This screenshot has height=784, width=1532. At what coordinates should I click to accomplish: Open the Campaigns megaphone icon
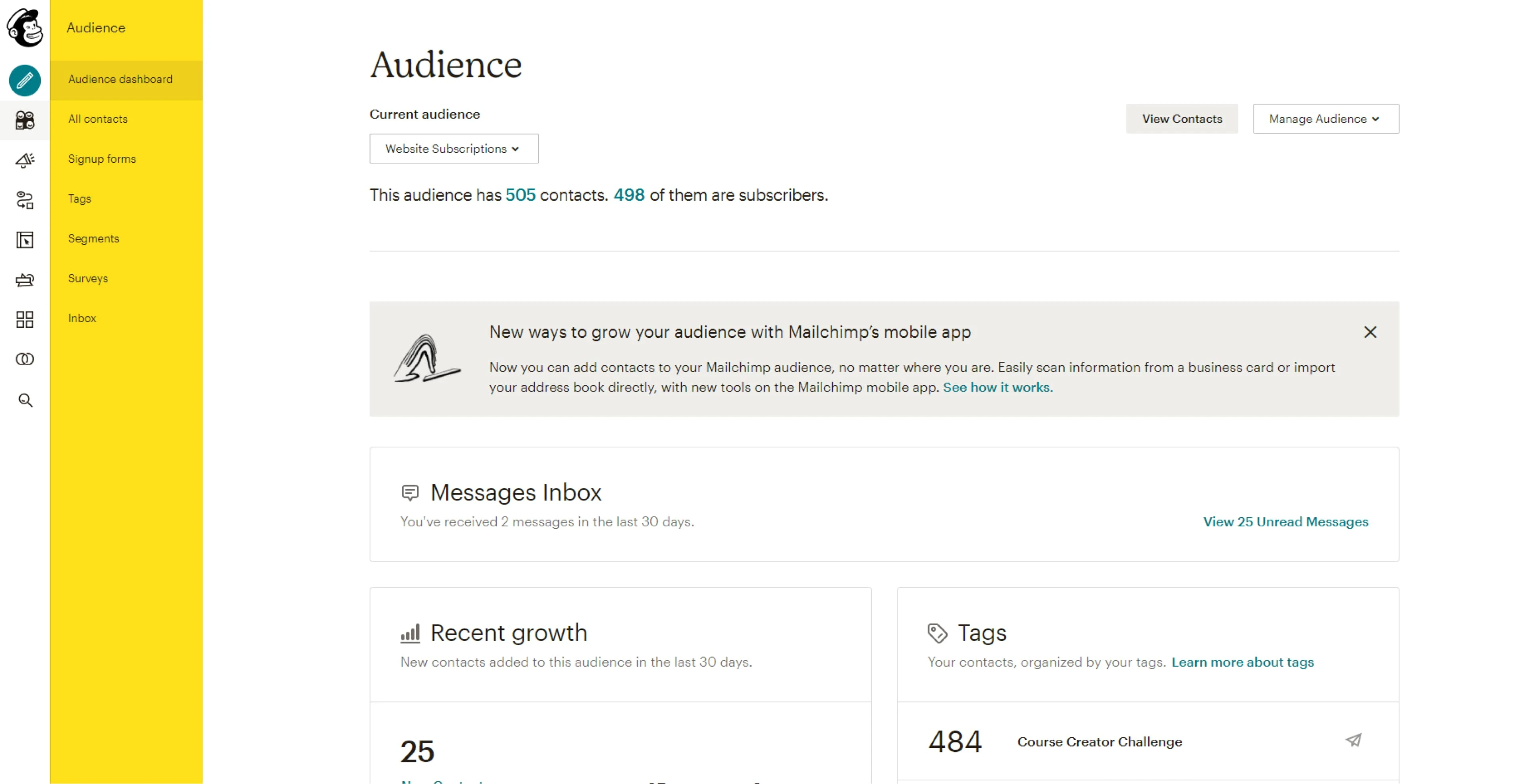(x=24, y=160)
